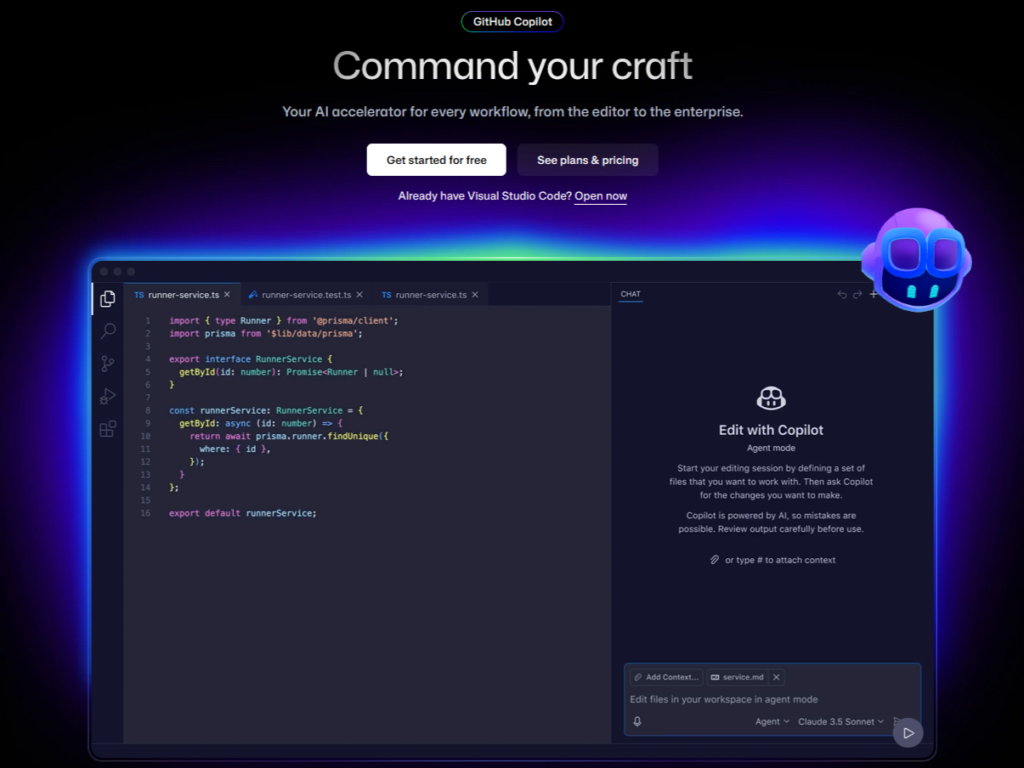Viewport: 1024px width, 768px height.
Task: Open the Search magnifier in activity bar
Action: pos(107,331)
